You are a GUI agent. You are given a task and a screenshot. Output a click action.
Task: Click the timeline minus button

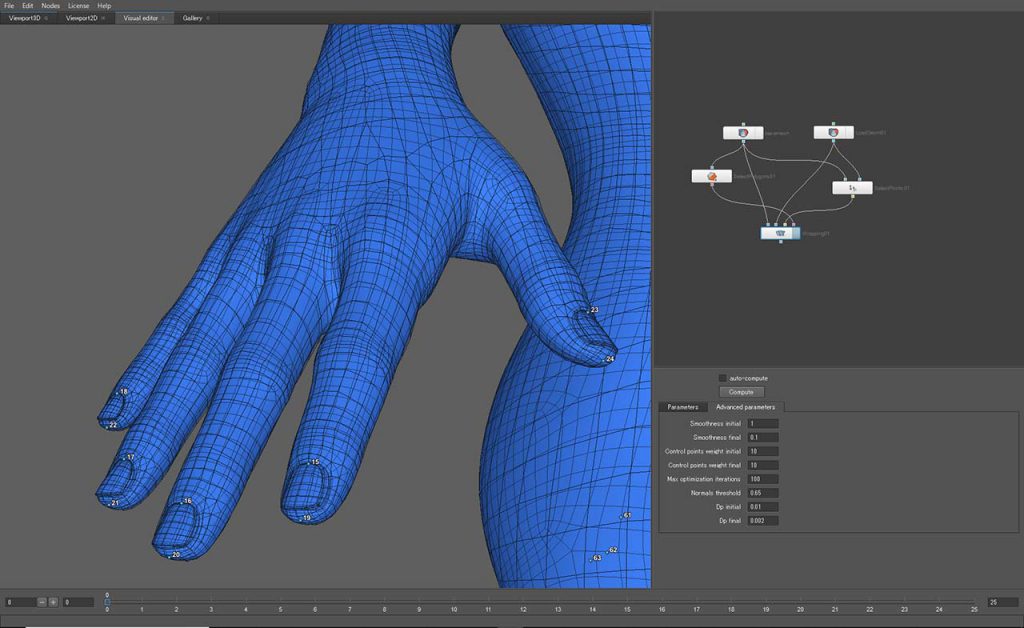(x=42, y=602)
